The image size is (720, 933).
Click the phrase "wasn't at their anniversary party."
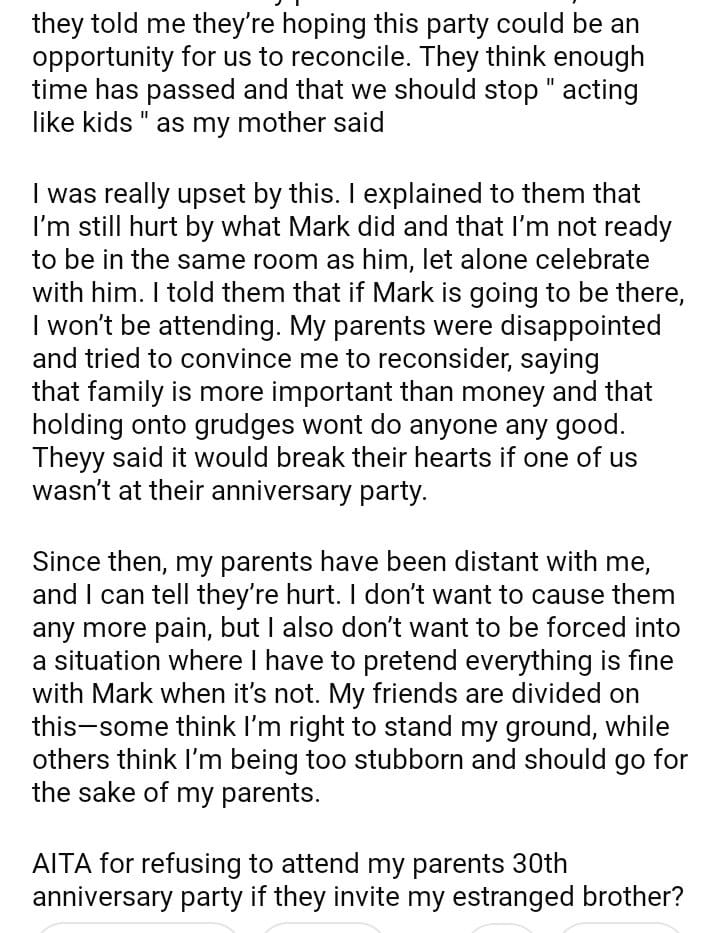pyautogui.click(x=229, y=490)
